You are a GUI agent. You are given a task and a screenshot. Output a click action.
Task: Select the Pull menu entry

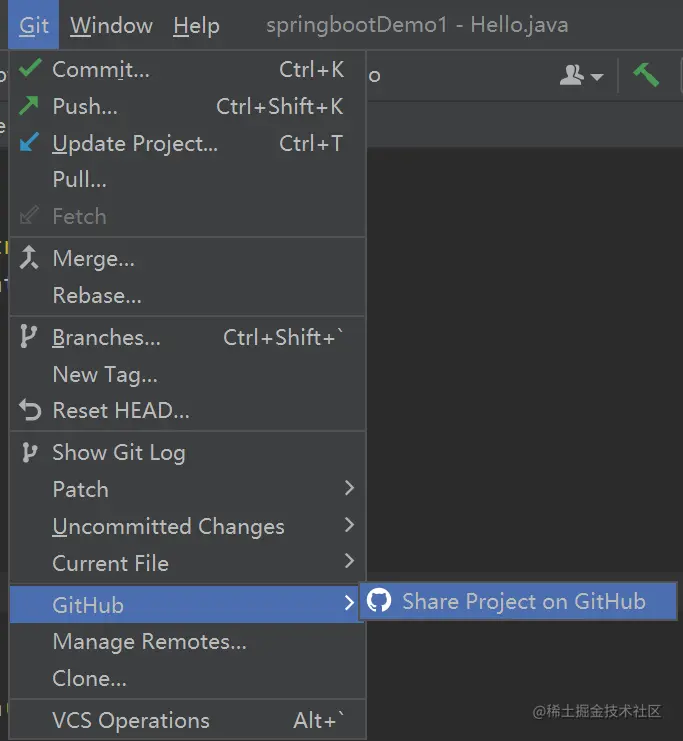pos(79,179)
